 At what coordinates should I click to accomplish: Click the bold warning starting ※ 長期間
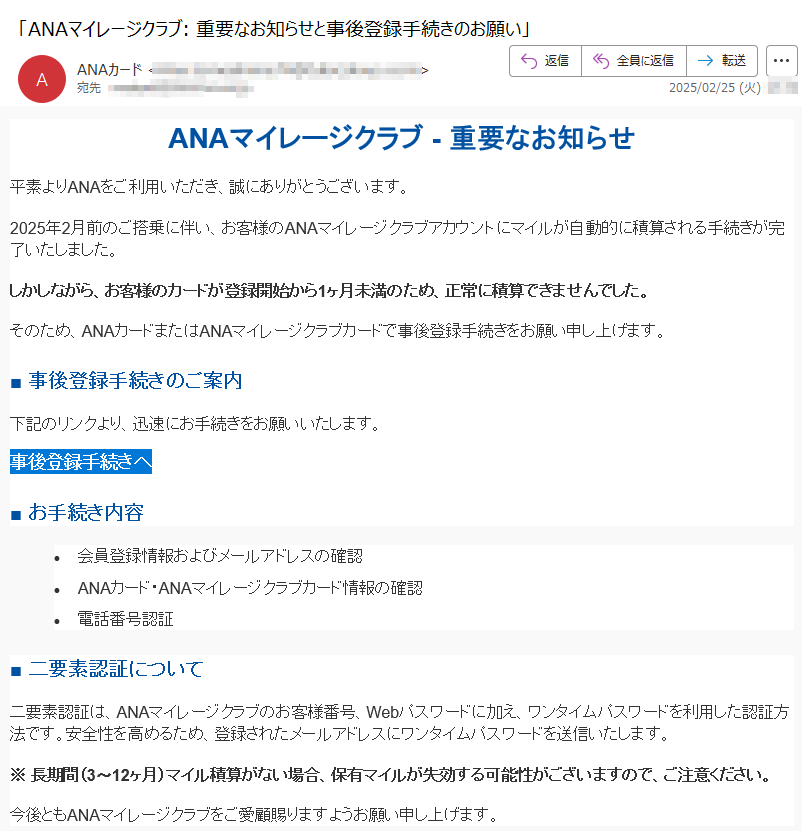click(391, 775)
